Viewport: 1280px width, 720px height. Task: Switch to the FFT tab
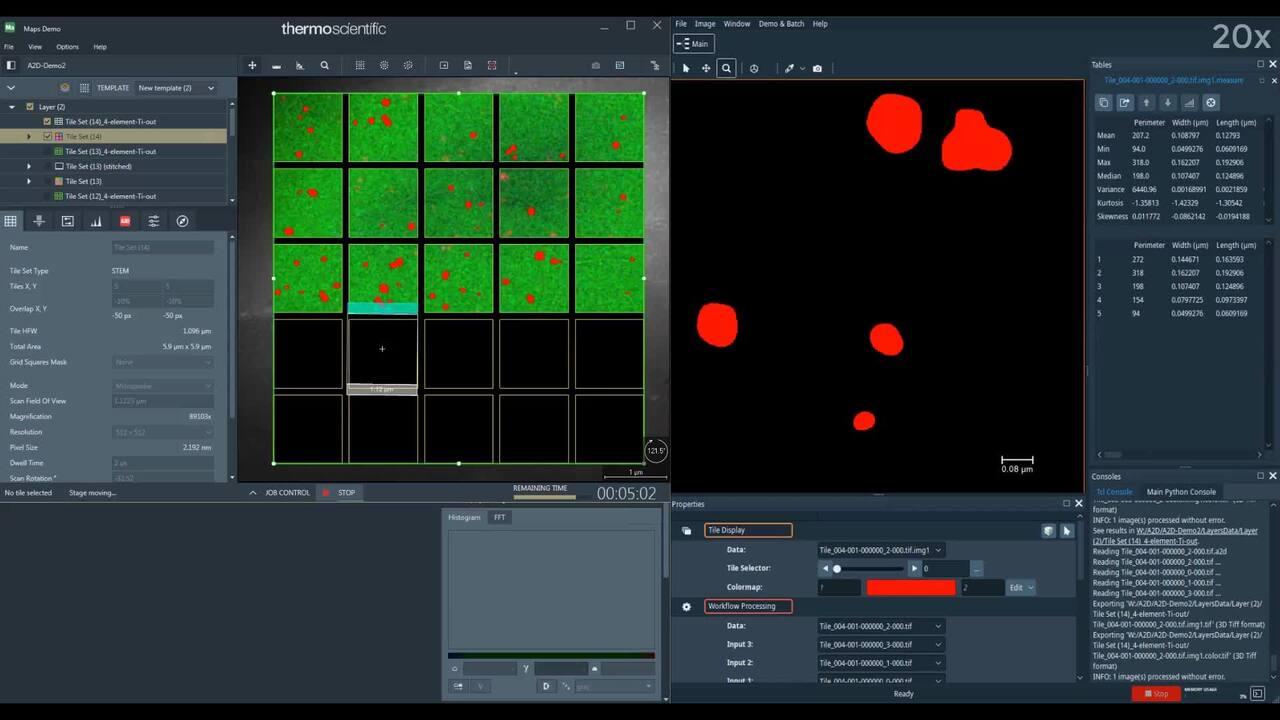click(x=500, y=517)
